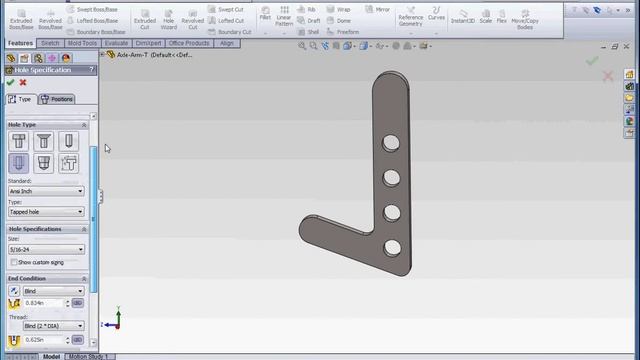Cancel Hole Specification with red X

[23, 82]
